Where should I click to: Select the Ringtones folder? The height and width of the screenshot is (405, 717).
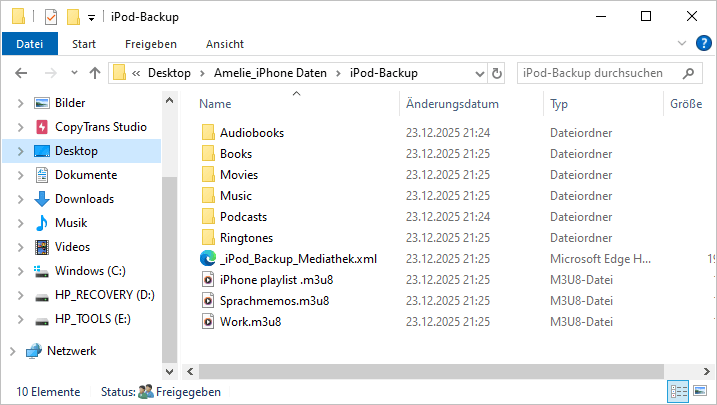coord(246,238)
